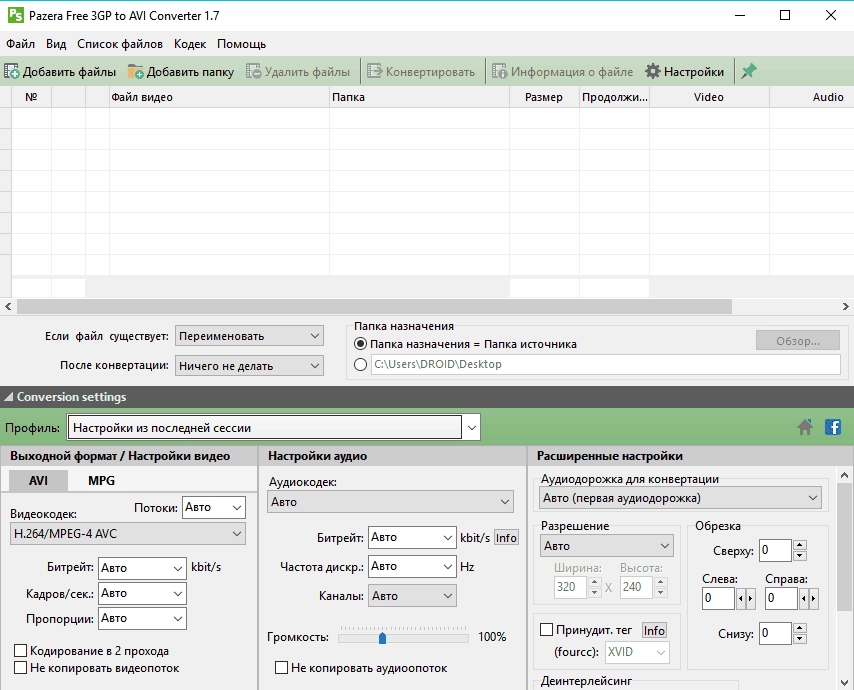Tick the Принудит. тег checkbox
This screenshot has width=854, height=690.
click(546, 630)
